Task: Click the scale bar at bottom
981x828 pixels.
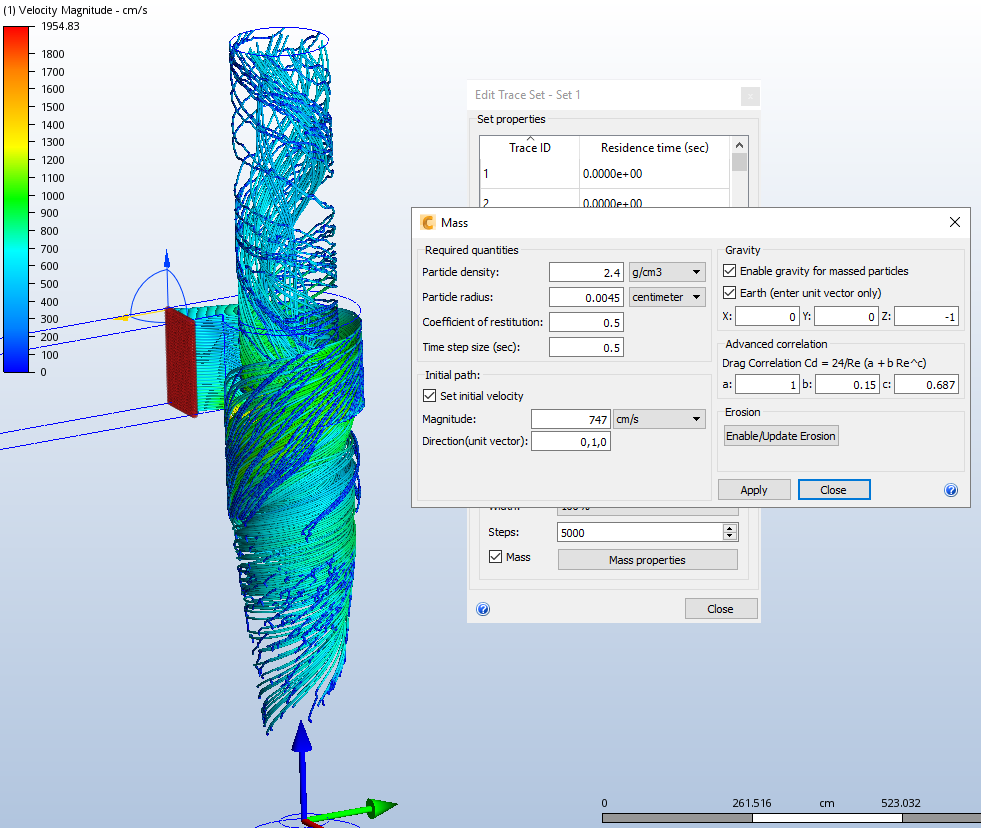Action: (791, 818)
